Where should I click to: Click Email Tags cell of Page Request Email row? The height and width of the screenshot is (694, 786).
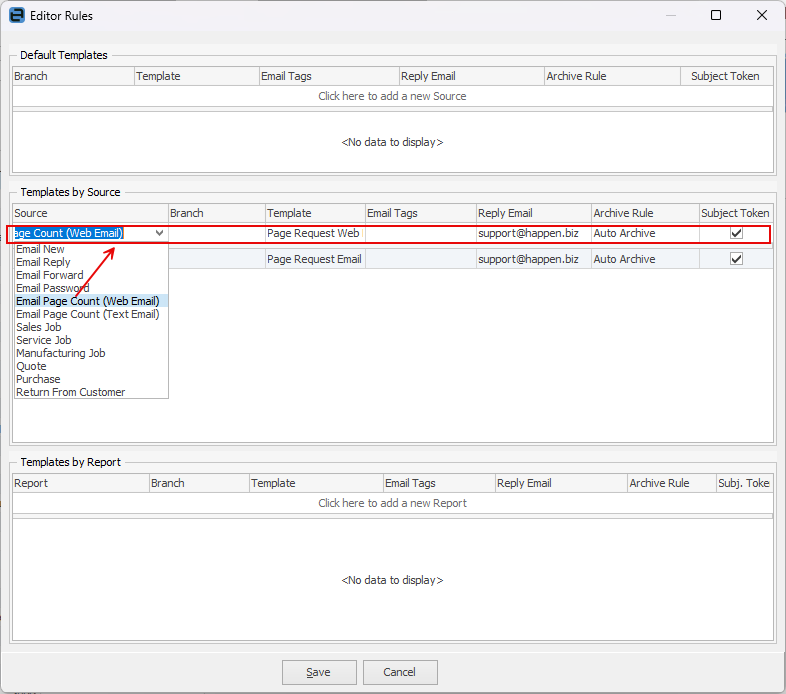[x=421, y=259]
